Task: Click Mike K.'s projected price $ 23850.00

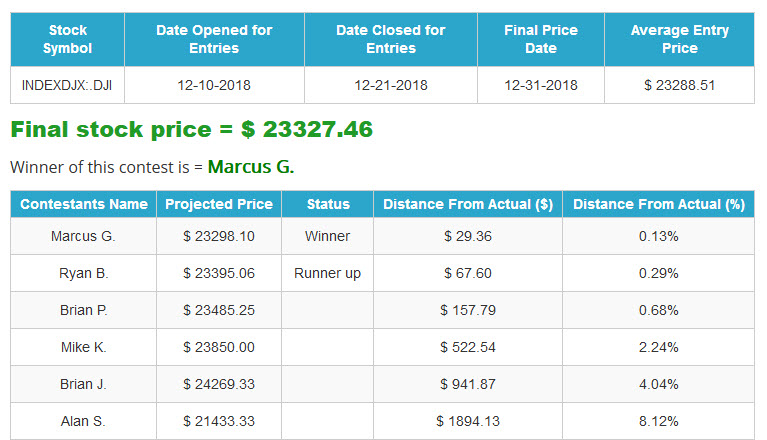Action: tap(219, 347)
